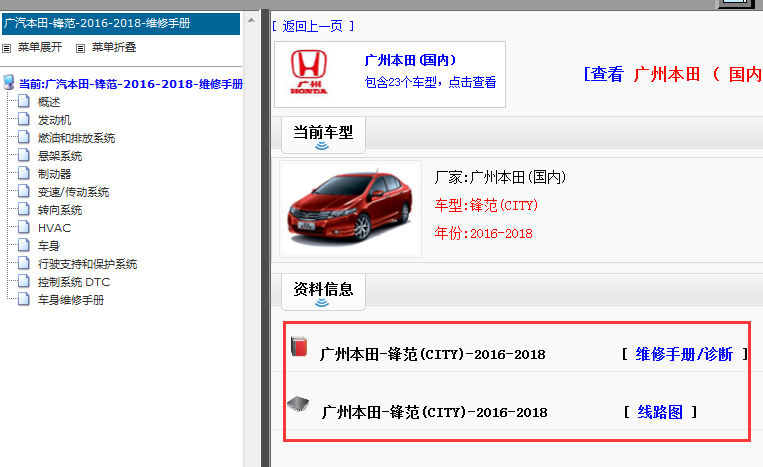Click the 车型:锋范(CITY) text
Viewport: 763px width, 467px height.
[x=486, y=205]
